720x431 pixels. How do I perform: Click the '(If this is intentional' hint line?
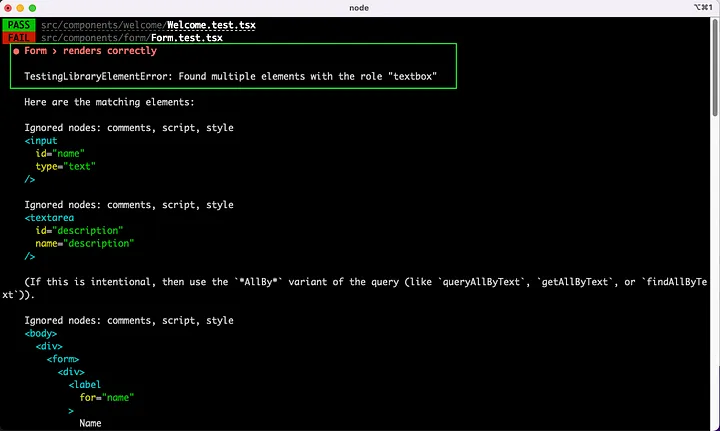tap(354, 288)
